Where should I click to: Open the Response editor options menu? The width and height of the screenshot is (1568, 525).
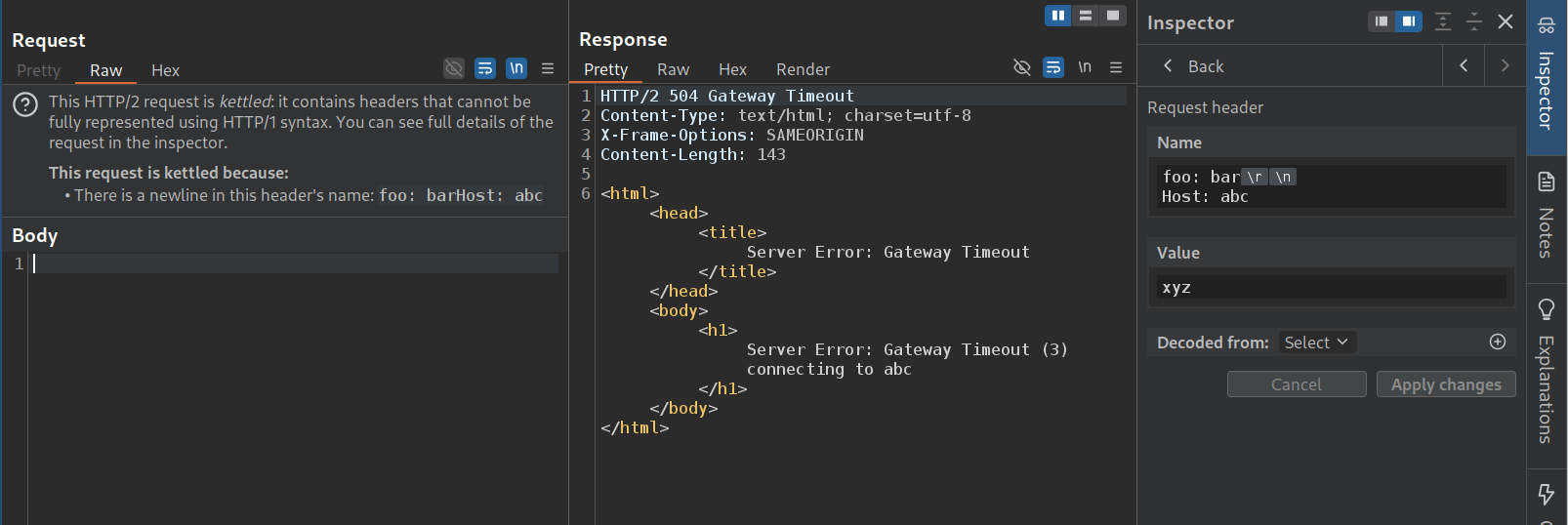[x=1116, y=67]
